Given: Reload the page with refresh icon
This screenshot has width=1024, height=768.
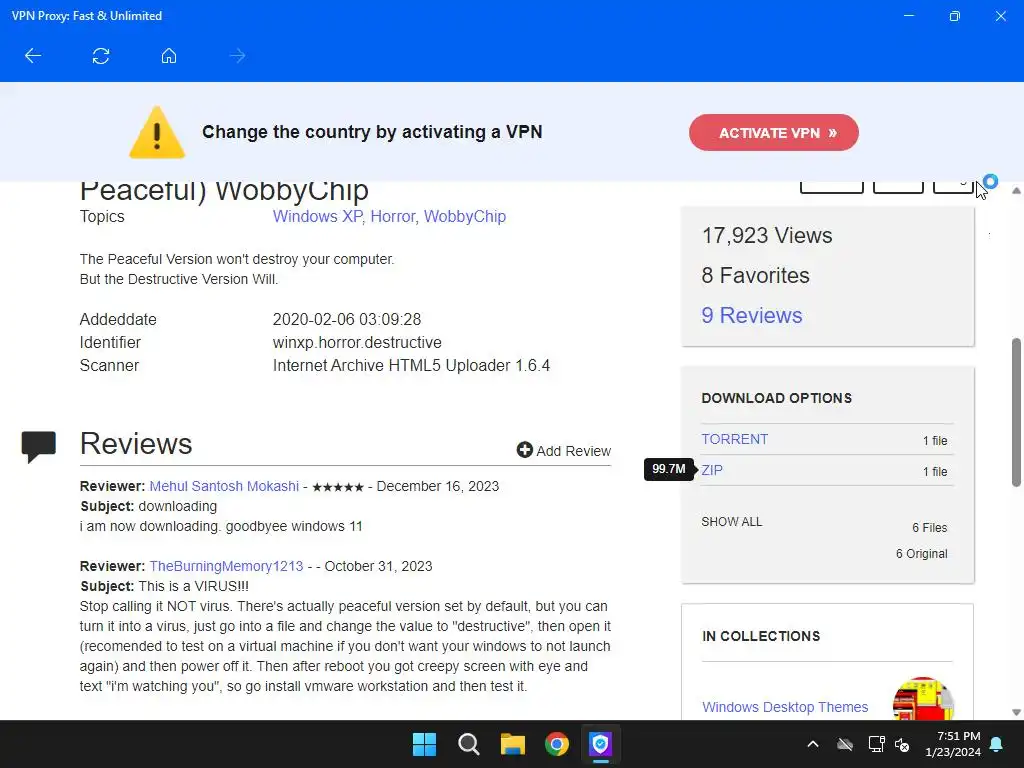Looking at the screenshot, I should (101, 56).
